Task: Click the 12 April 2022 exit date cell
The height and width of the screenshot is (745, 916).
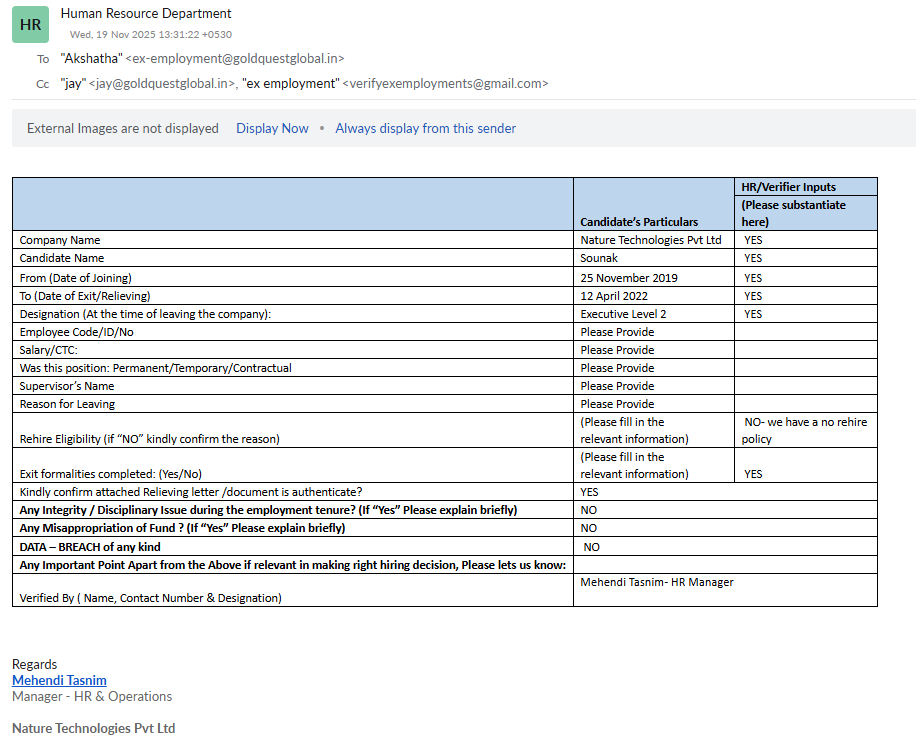Action: [614, 295]
